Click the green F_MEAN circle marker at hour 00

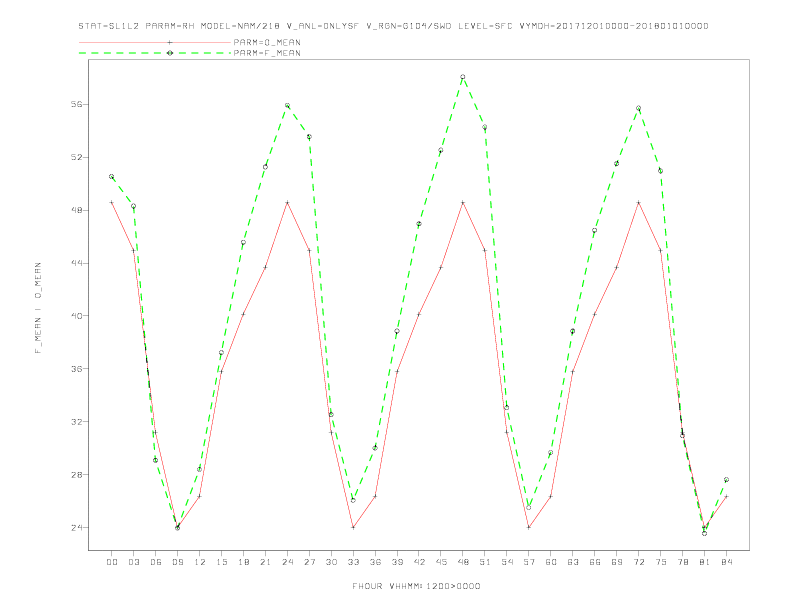pyautogui.click(x=112, y=177)
